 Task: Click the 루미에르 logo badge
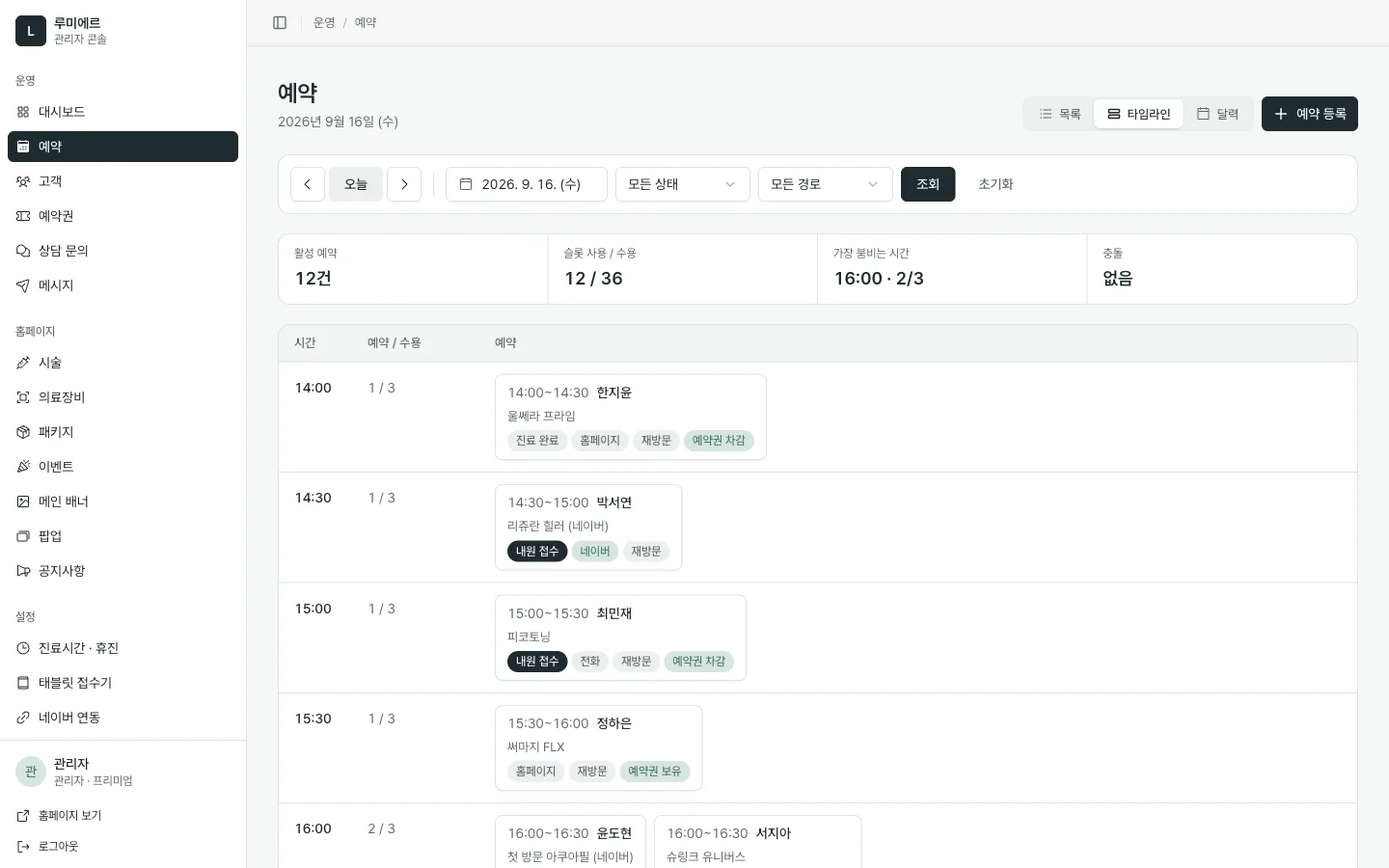tap(31, 31)
